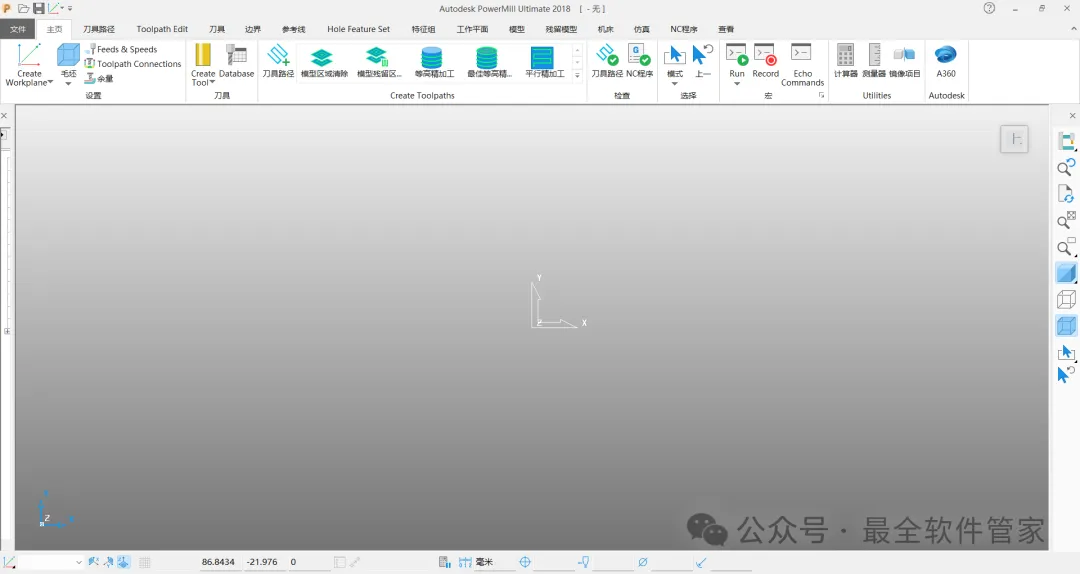Image resolution: width=1080 pixels, height=574 pixels.
Task: Click the diameter symbol in status bar
Action: 643,562
